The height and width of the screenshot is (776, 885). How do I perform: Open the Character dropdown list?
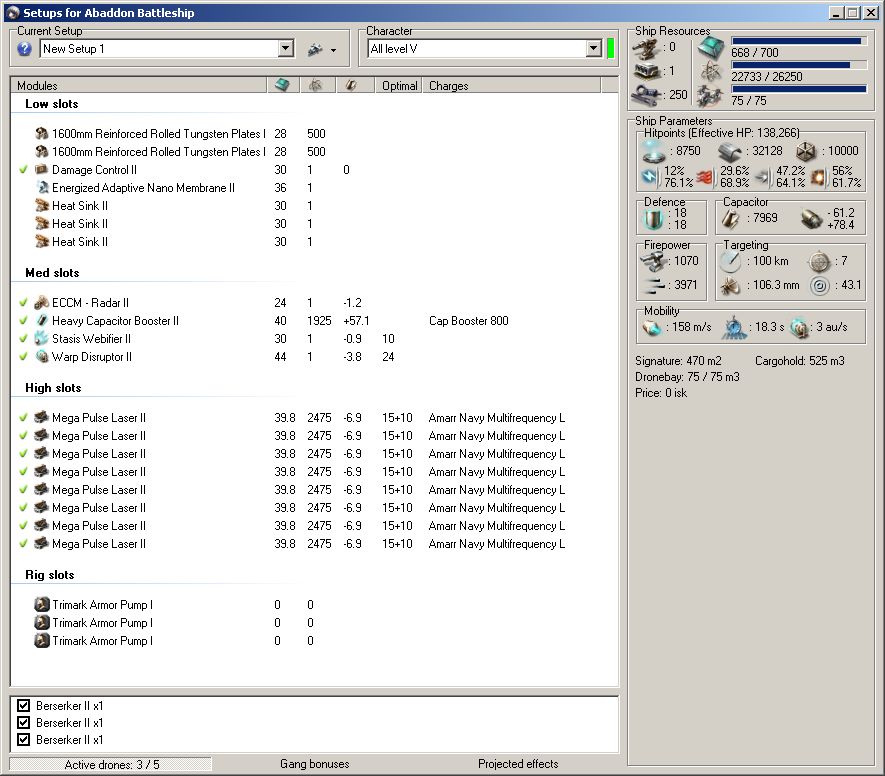tap(593, 49)
